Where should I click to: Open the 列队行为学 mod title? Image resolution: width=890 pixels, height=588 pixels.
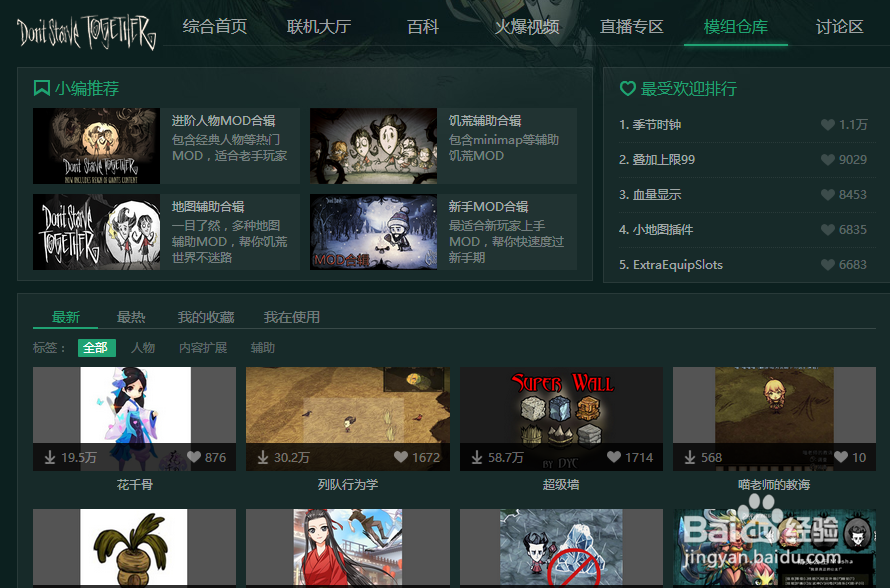(348, 485)
